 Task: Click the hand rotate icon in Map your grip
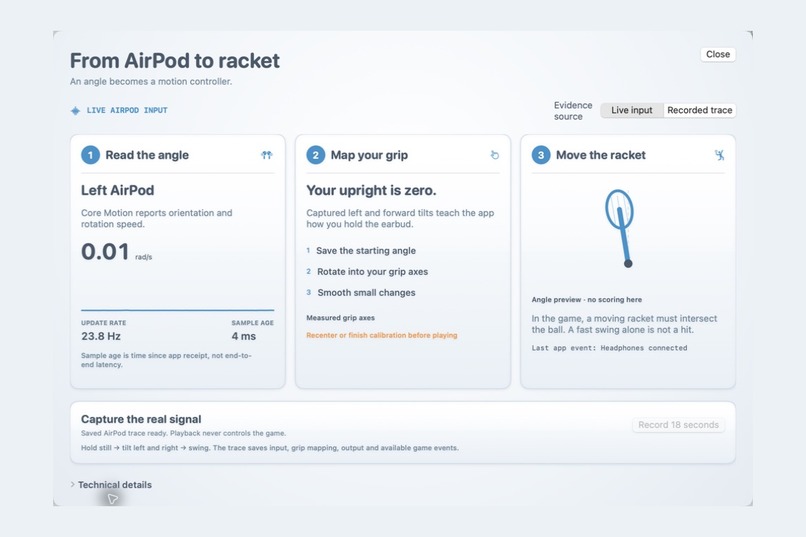pos(494,155)
